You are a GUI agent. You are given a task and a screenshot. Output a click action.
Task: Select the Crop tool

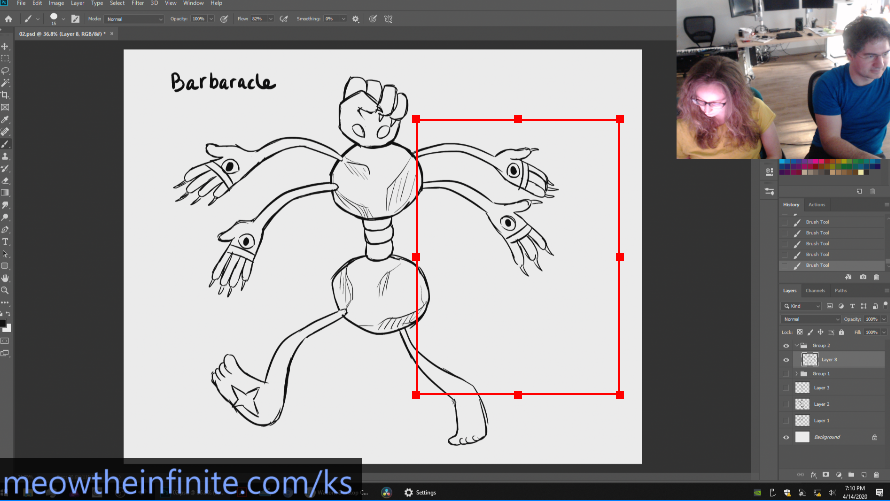point(5,95)
